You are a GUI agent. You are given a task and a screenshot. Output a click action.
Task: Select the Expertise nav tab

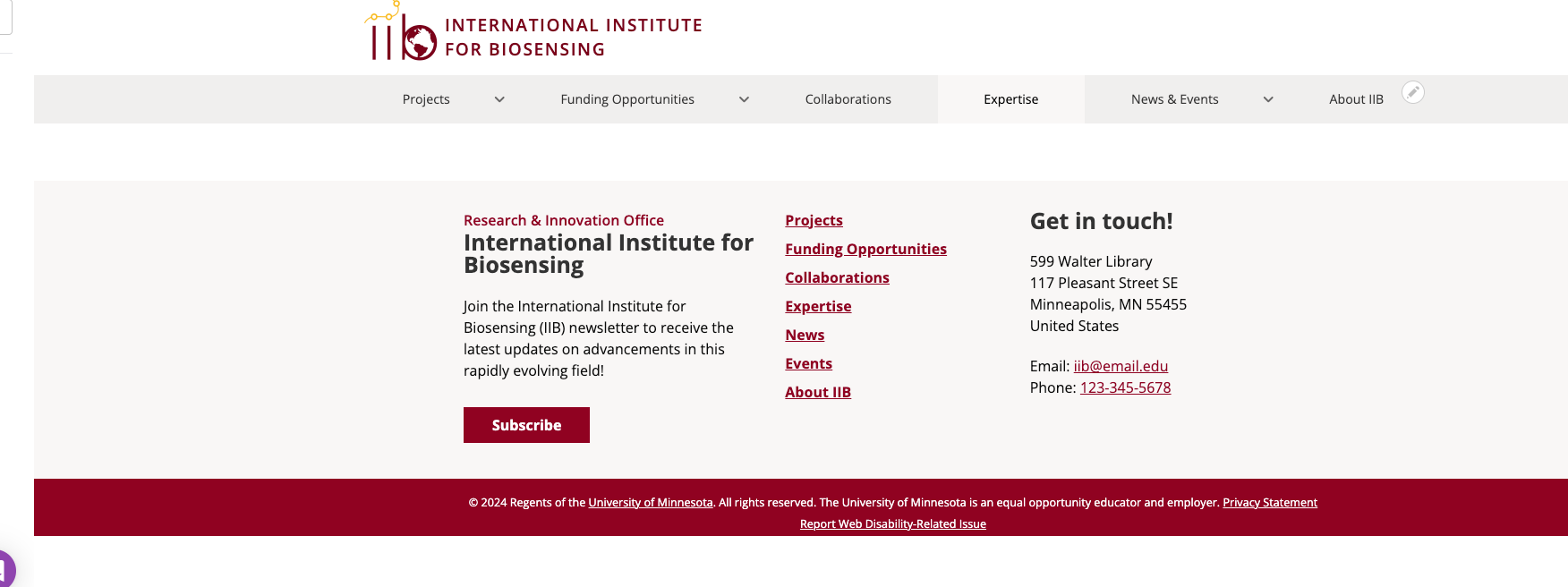tap(1010, 99)
